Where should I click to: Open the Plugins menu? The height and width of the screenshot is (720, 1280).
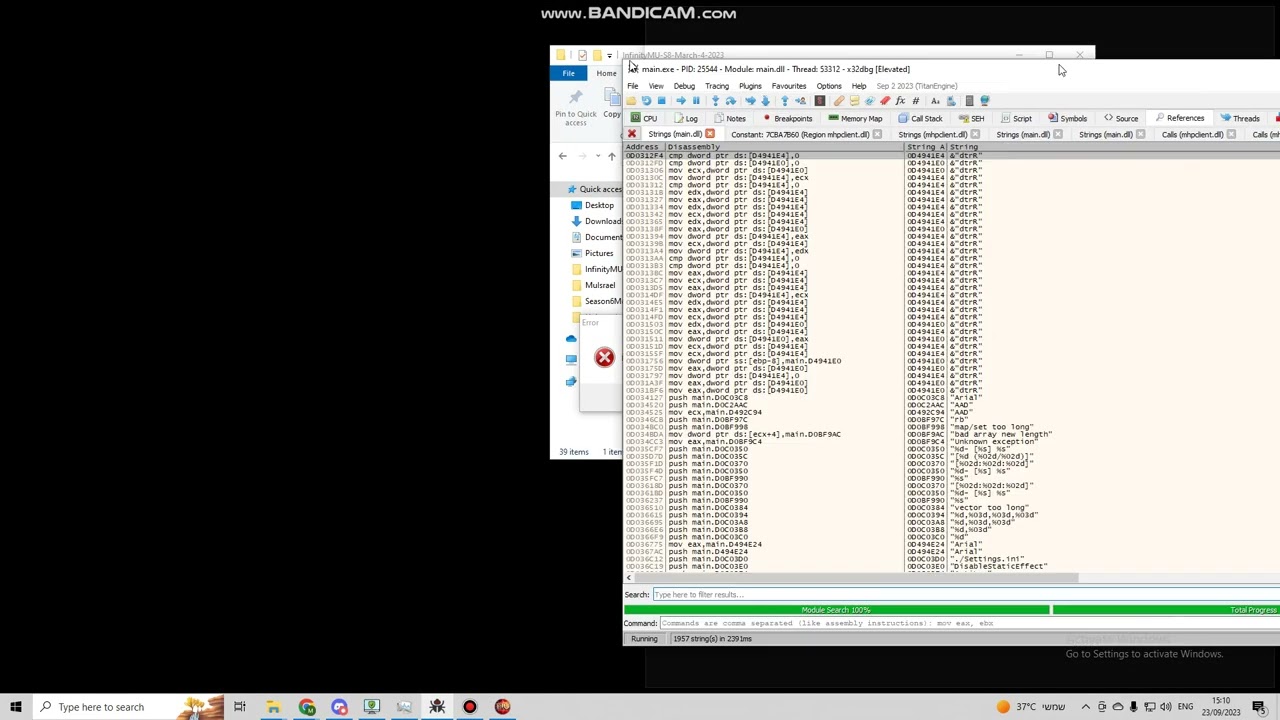[750, 86]
